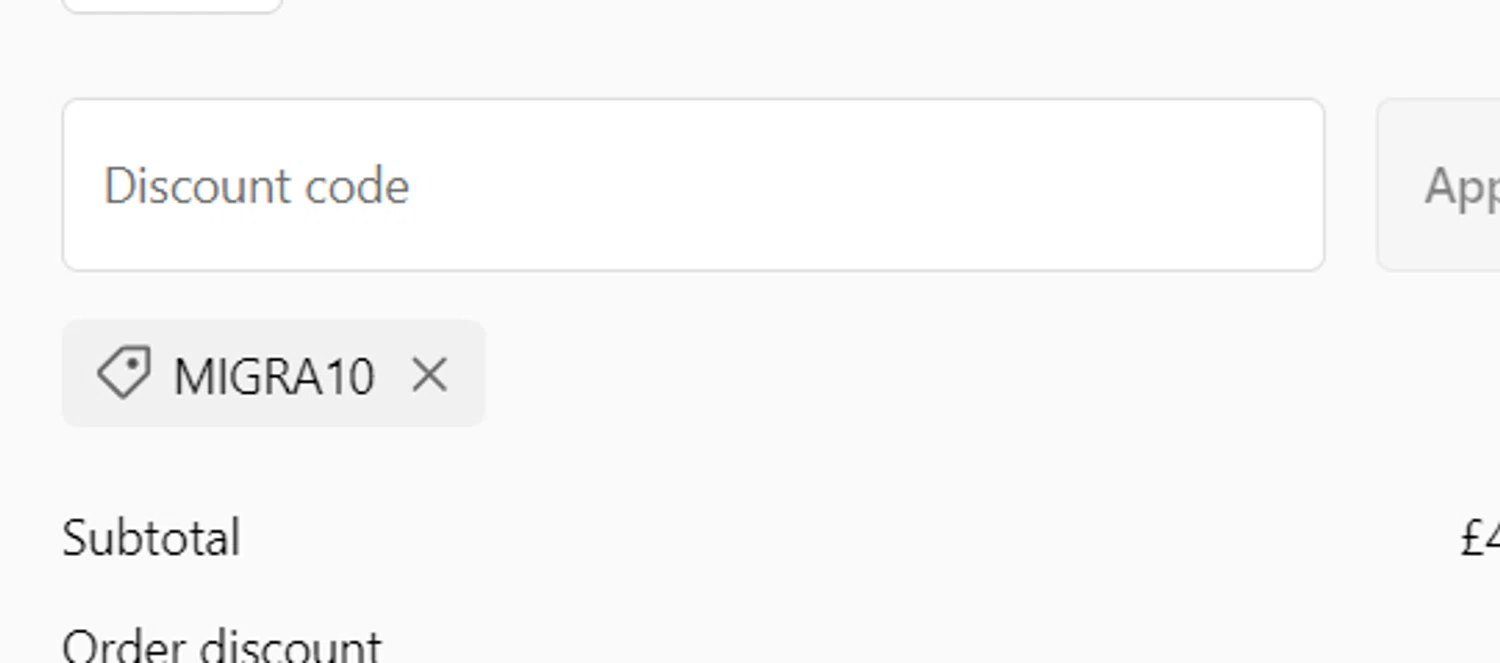Click the MIGRA10 code text

click(273, 377)
